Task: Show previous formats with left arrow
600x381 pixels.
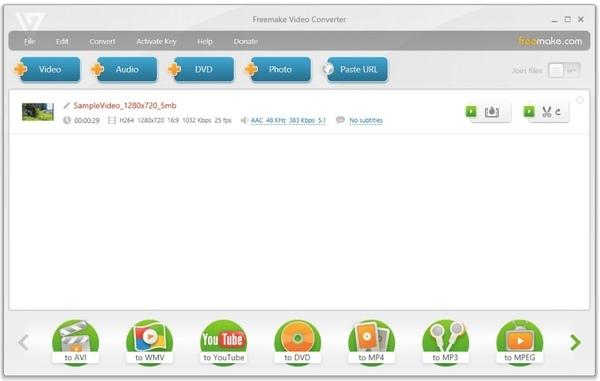Action: pos(23,342)
